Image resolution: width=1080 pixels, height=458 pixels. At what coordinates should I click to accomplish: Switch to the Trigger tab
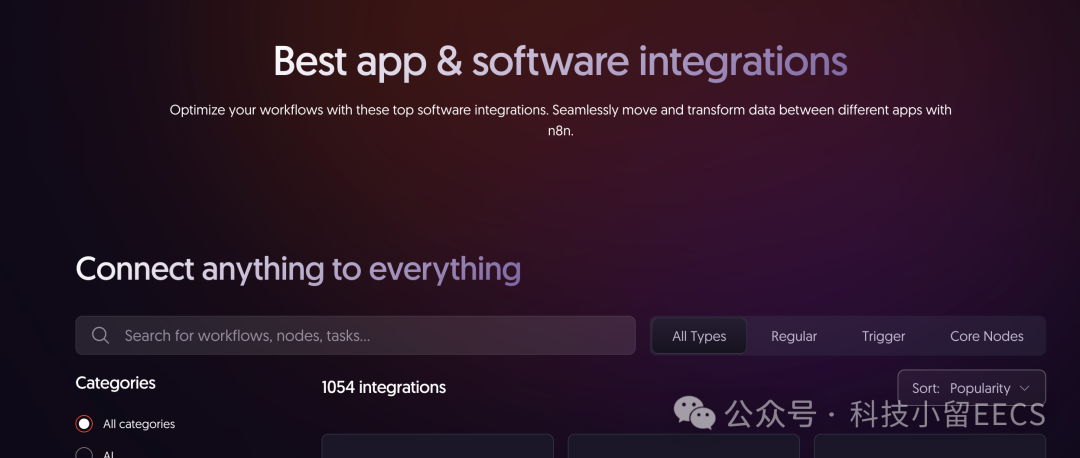[883, 336]
